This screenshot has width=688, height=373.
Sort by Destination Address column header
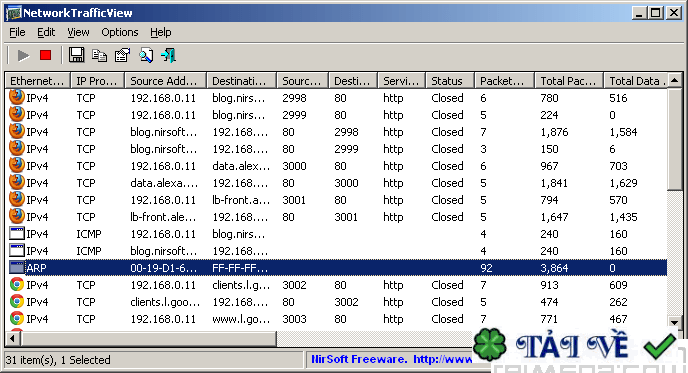coord(241,81)
